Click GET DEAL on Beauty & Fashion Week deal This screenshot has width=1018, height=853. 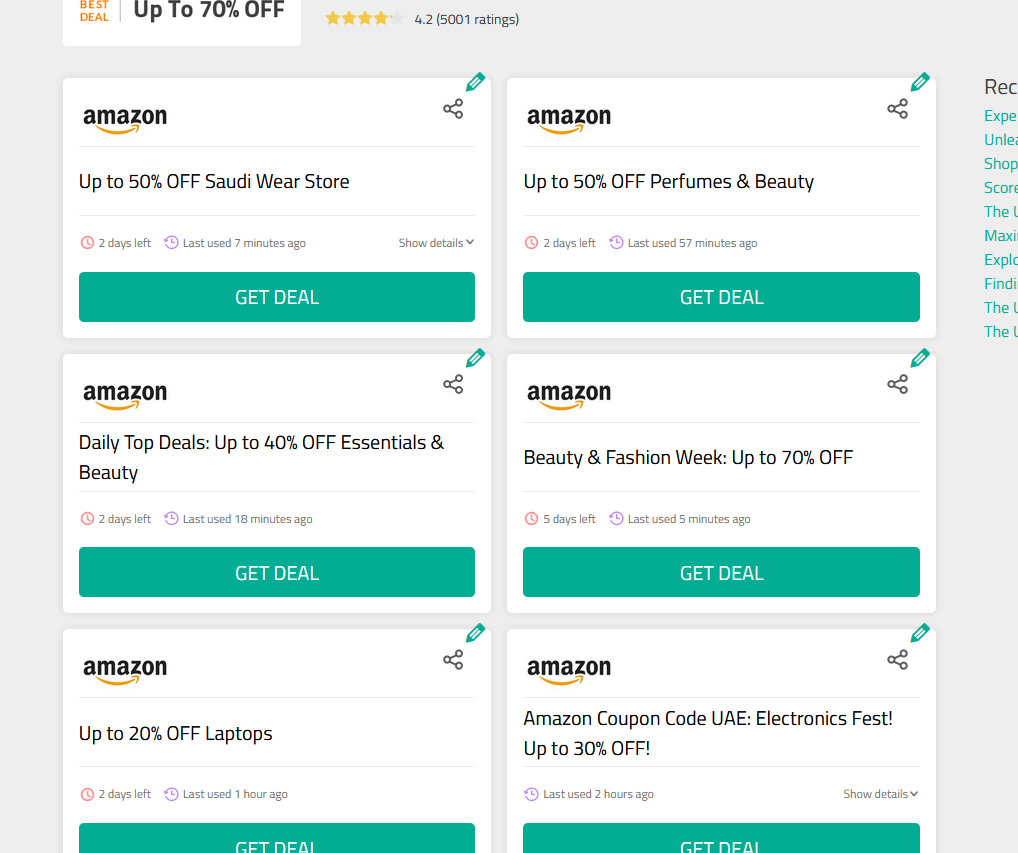pyautogui.click(x=721, y=572)
